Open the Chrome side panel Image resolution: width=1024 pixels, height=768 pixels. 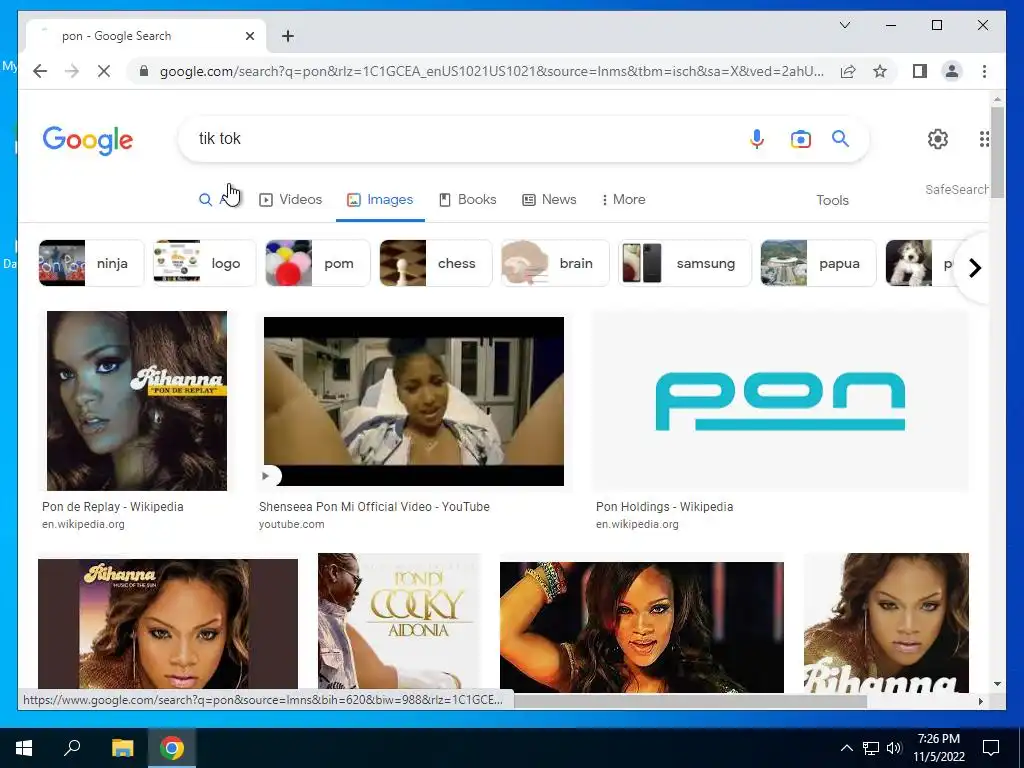pos(920,71)
